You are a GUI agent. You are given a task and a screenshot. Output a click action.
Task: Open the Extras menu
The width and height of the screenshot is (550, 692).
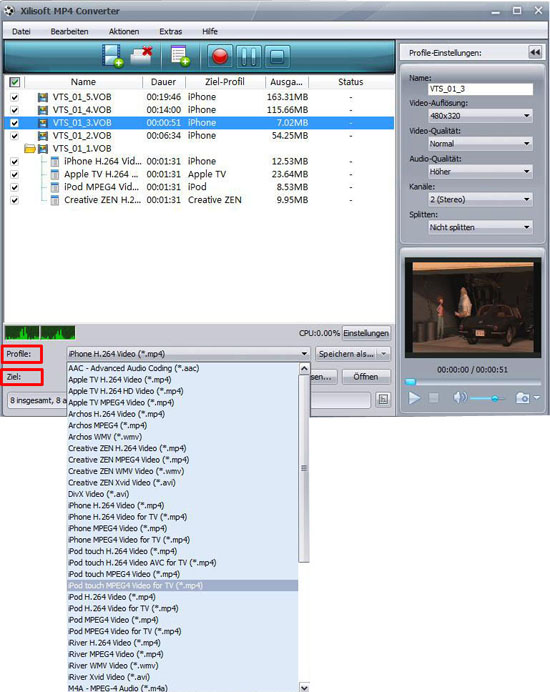coord(170,31)
